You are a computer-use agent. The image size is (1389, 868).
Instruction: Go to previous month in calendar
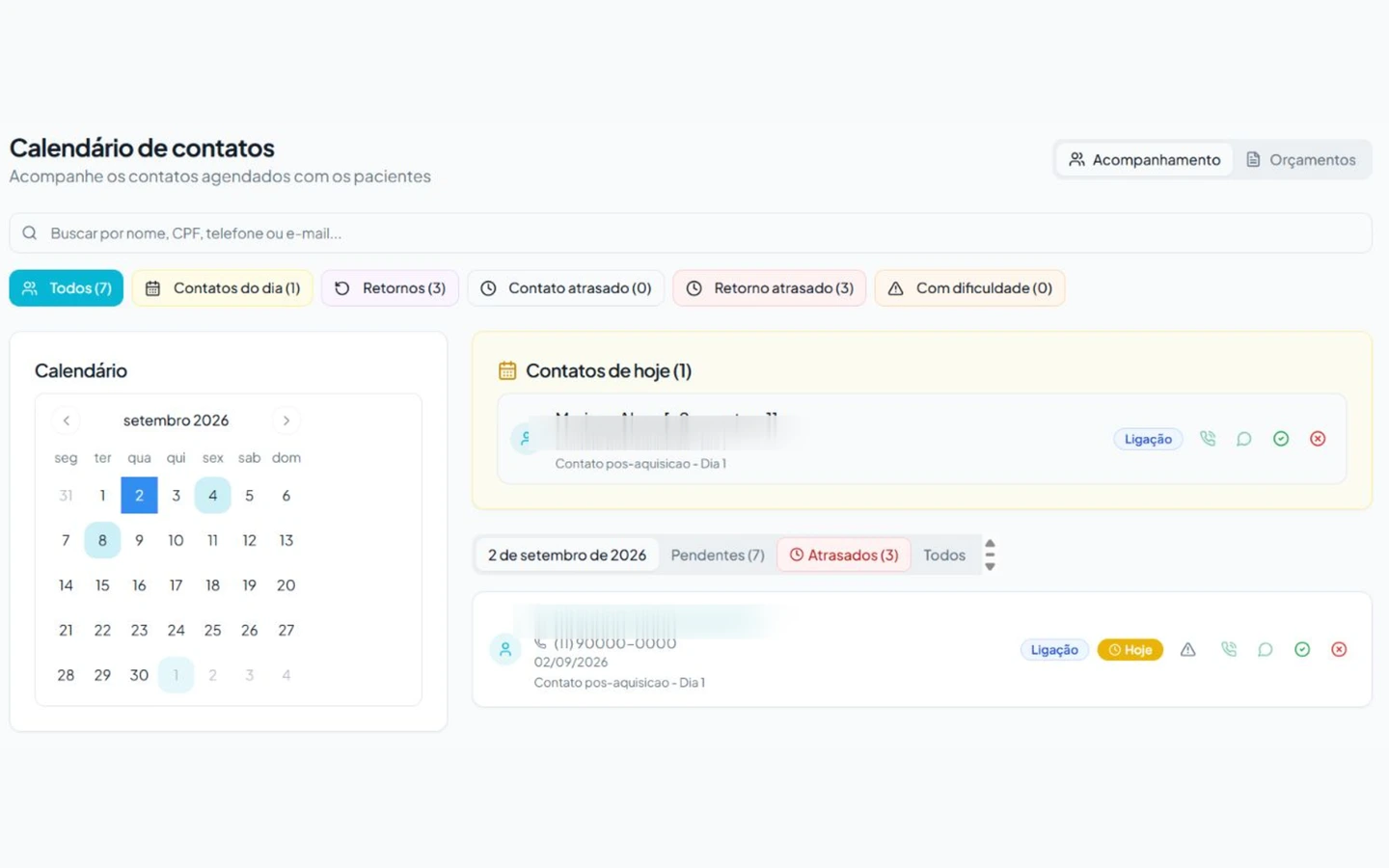pyautogui.click(x=67, y=420)
